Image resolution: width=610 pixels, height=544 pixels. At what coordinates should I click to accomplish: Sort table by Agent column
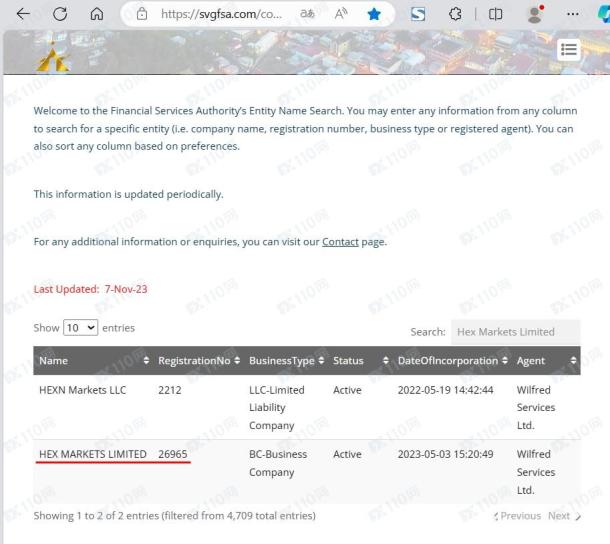(546, 361)
